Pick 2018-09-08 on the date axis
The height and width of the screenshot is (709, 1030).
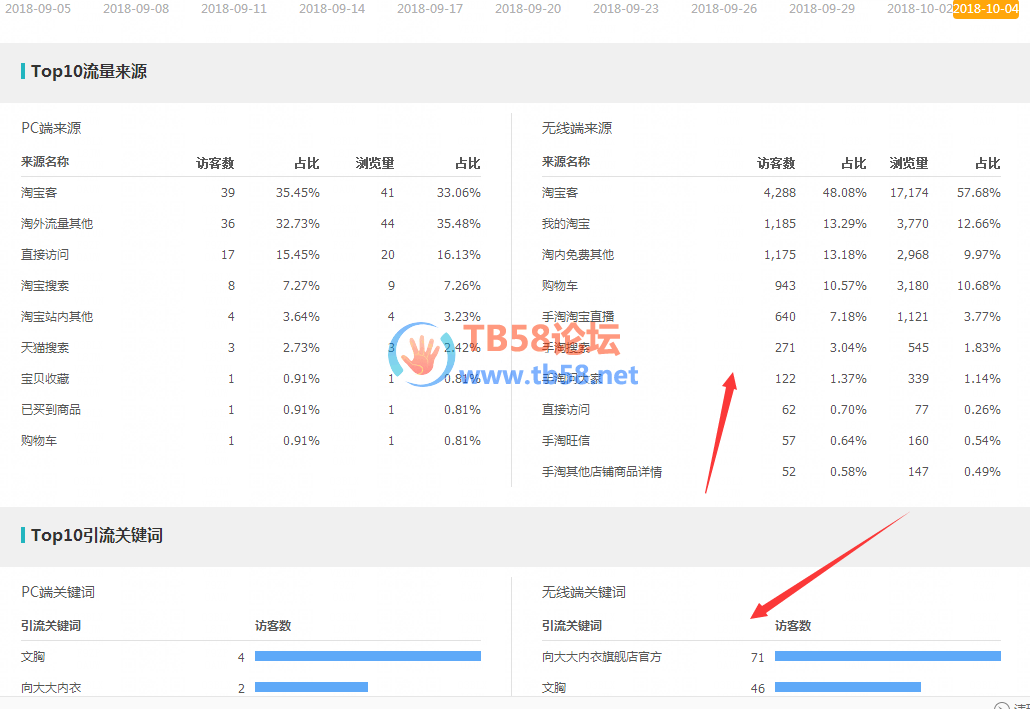click(136, 9)
